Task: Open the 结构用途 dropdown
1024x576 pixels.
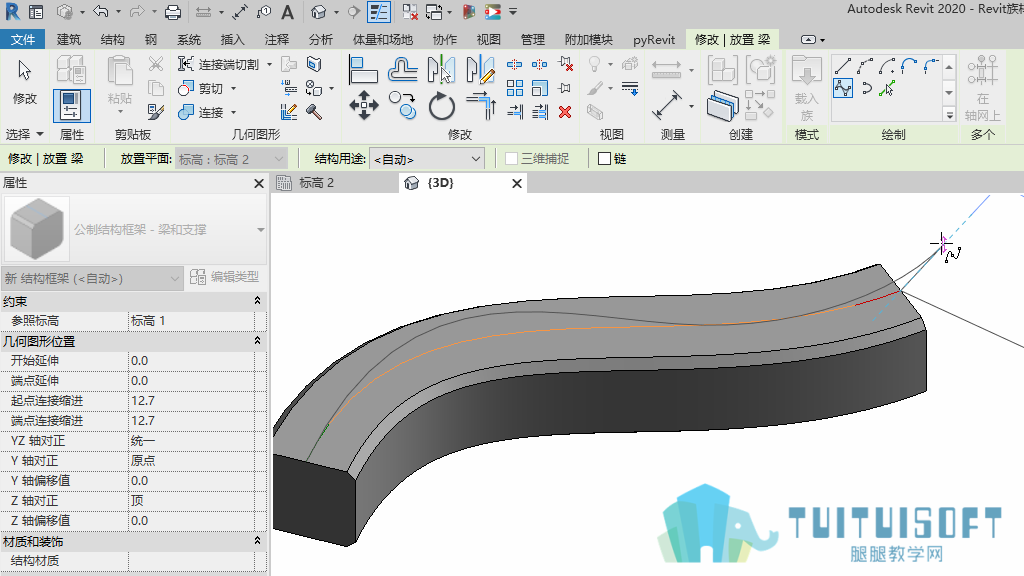Action: tap(427, 159)
